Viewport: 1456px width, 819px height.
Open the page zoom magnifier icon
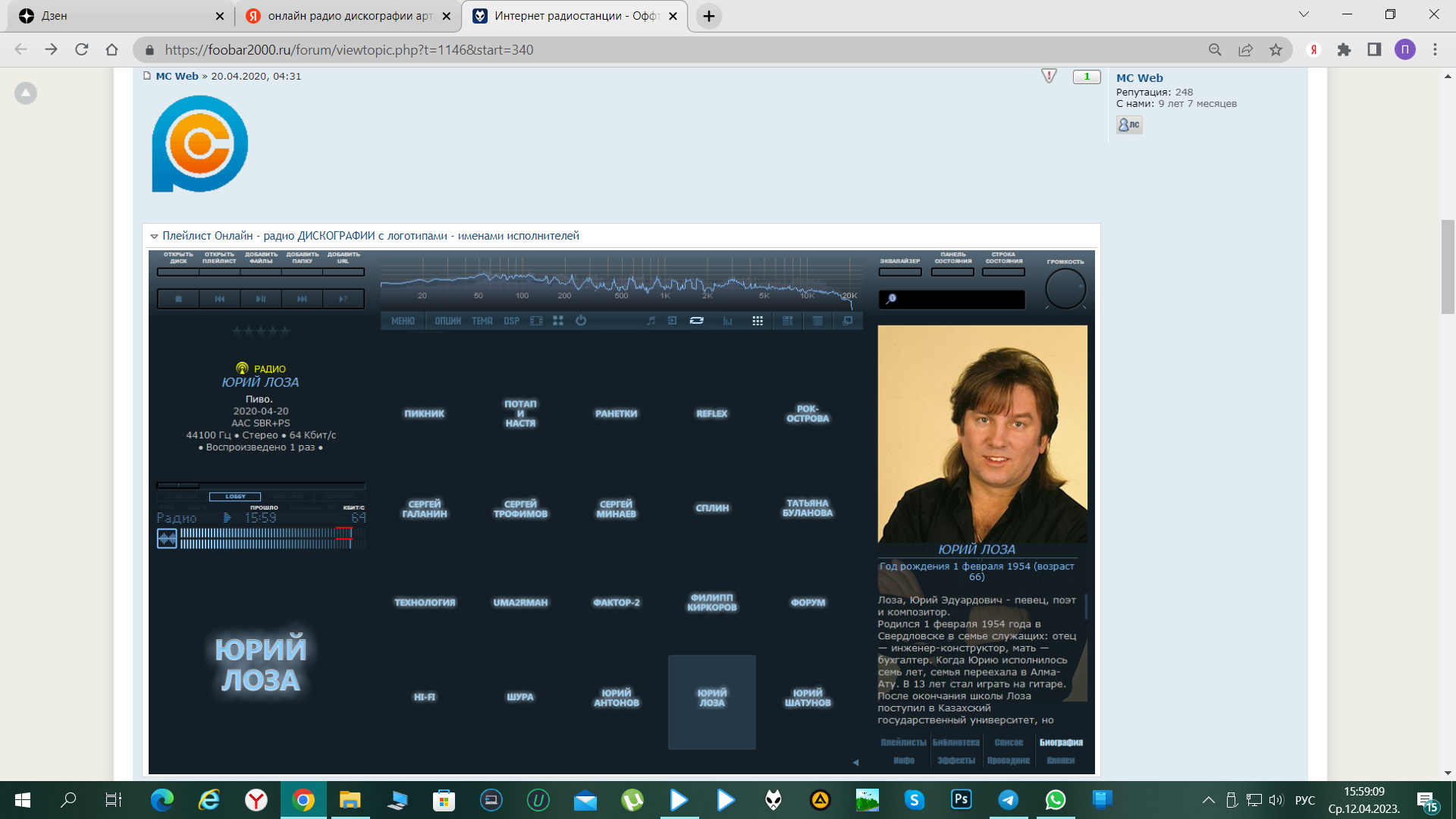point(1215,50)
